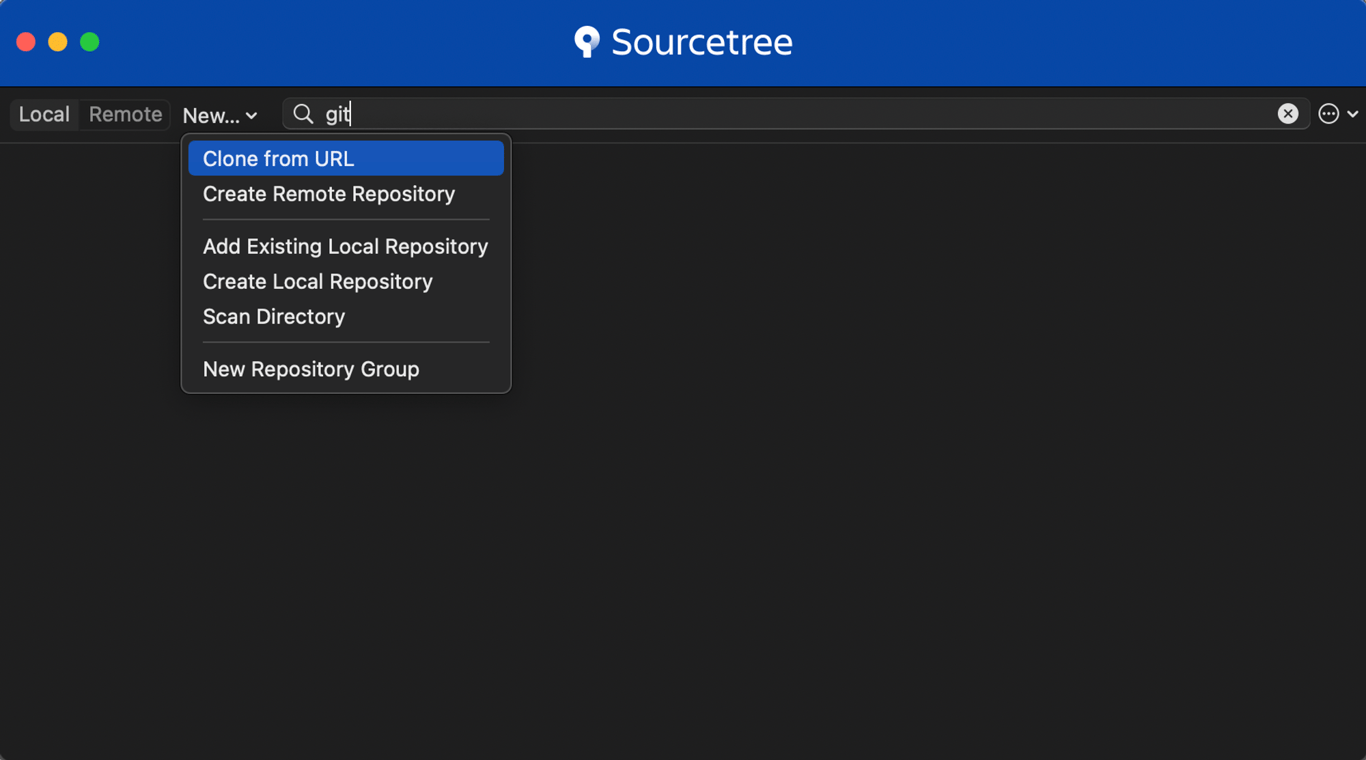Image resolution: width=1366 pixels, height=760 pixels.
Task: Choose Create Local Repository
Action: coord(346,281)
